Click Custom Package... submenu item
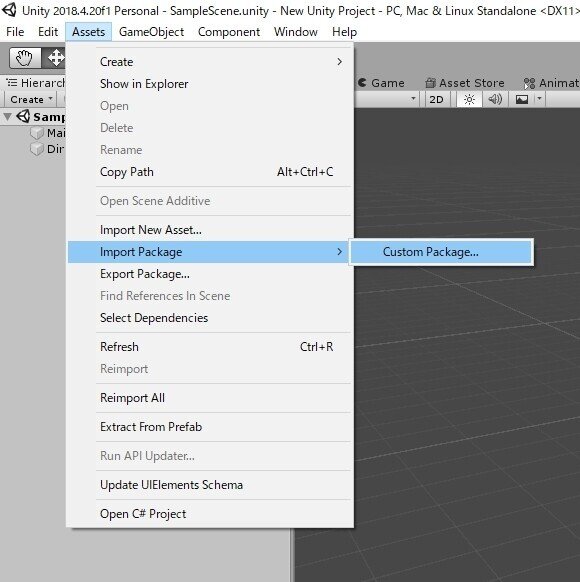 pos(441,252)
